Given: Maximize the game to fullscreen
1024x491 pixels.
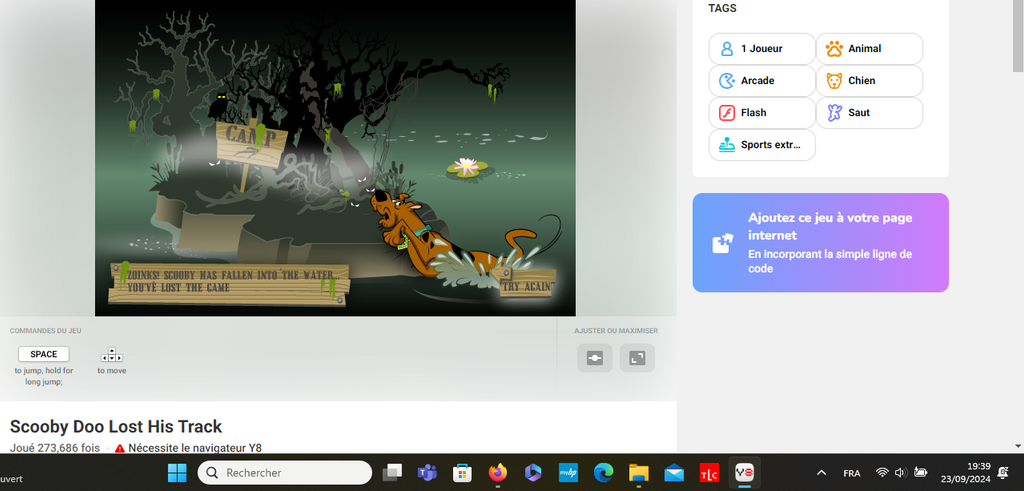Looking at the screenshot, I should (637, 358).
